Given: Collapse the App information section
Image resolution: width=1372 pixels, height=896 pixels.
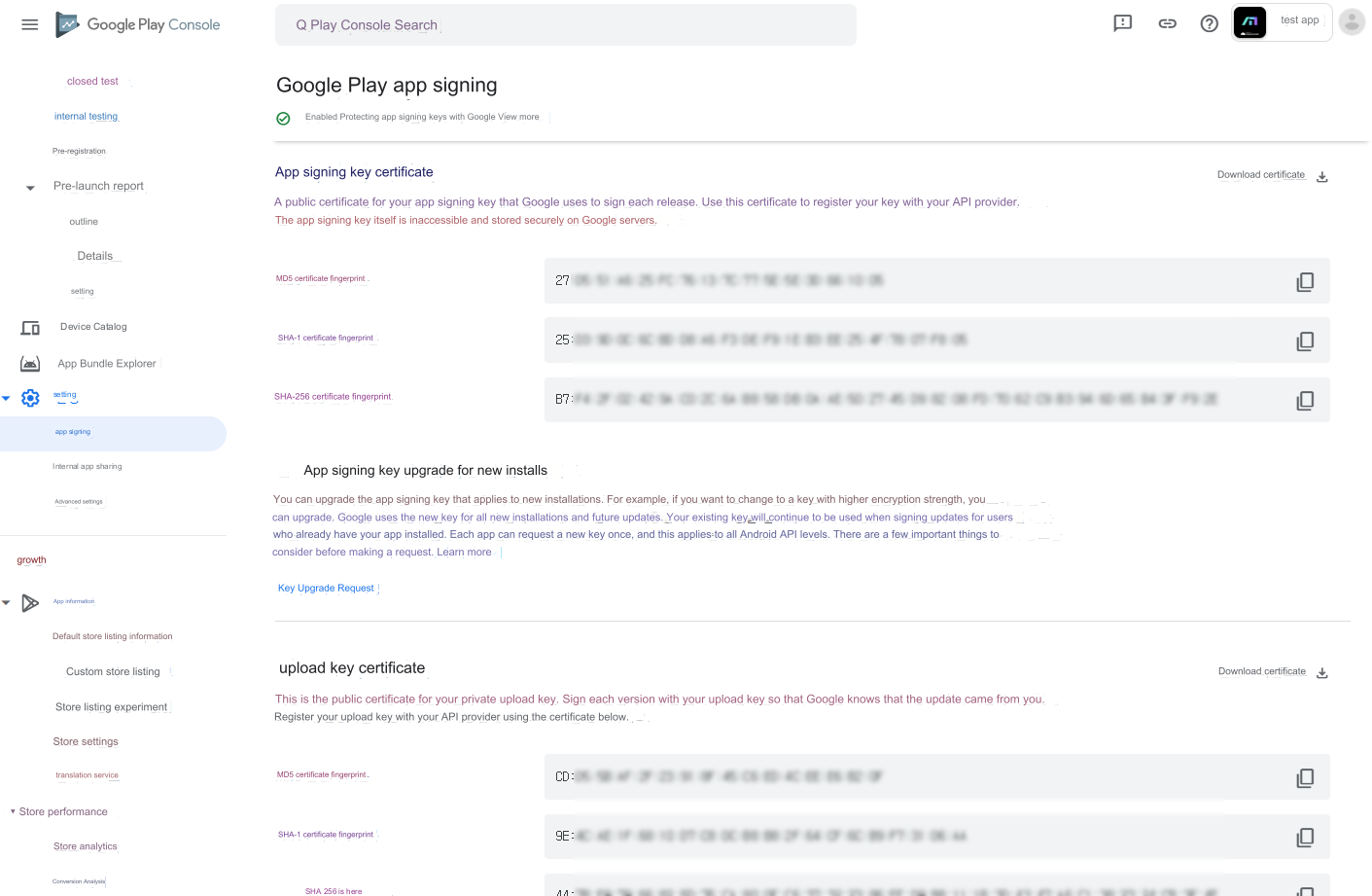Looking at the screenshot, I should pyautogui.click(x=6, y=603).
